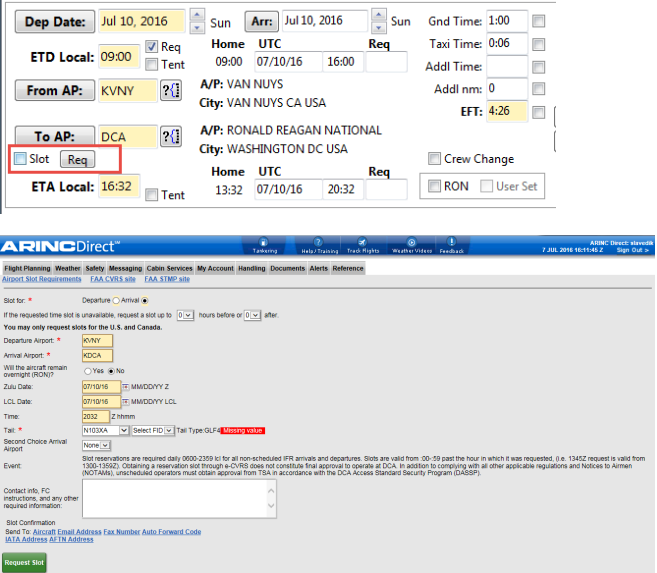The height and width of the screenshot is (573, 657).
Task: Open FAA STMP site link
Action: (167, 279)
